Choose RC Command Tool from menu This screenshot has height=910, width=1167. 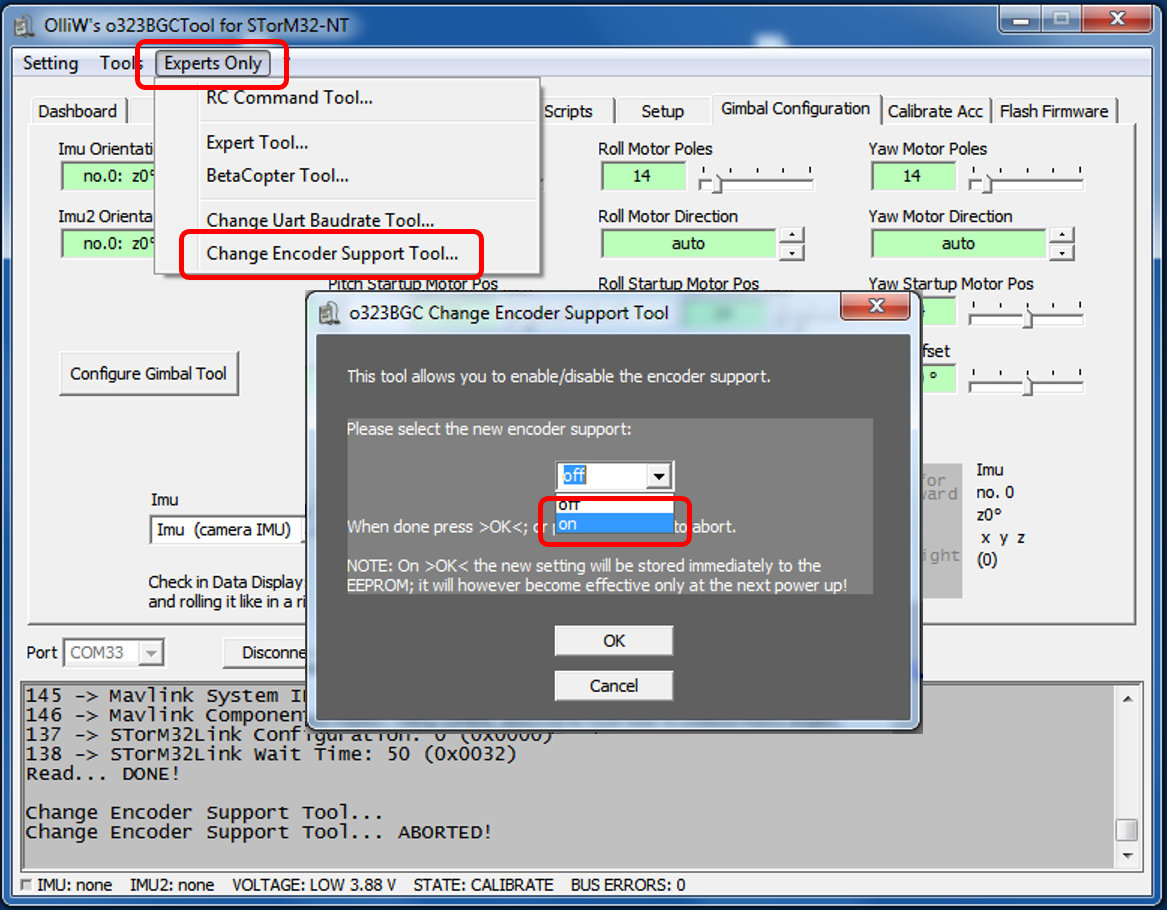289,98
